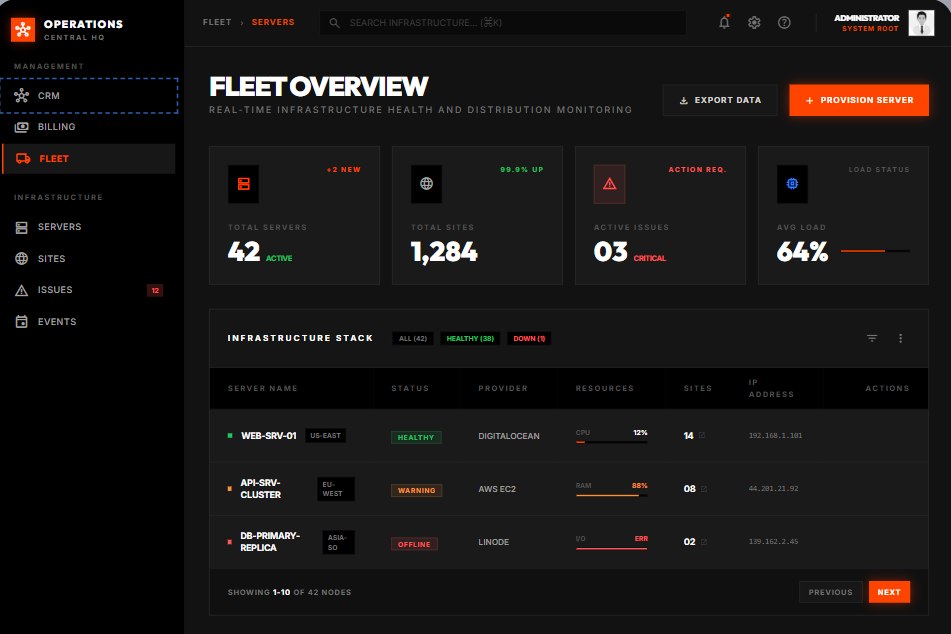Click the Previous page button
951x634 pixels.
[830, 592]
